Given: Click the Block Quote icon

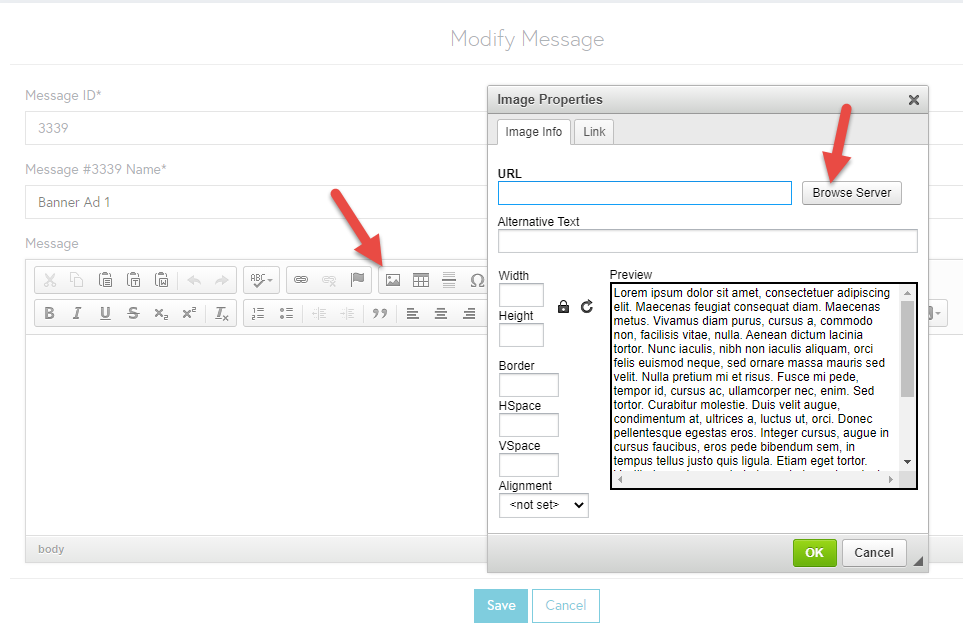Looking at the screenshot, I should [x=379, y=313].
